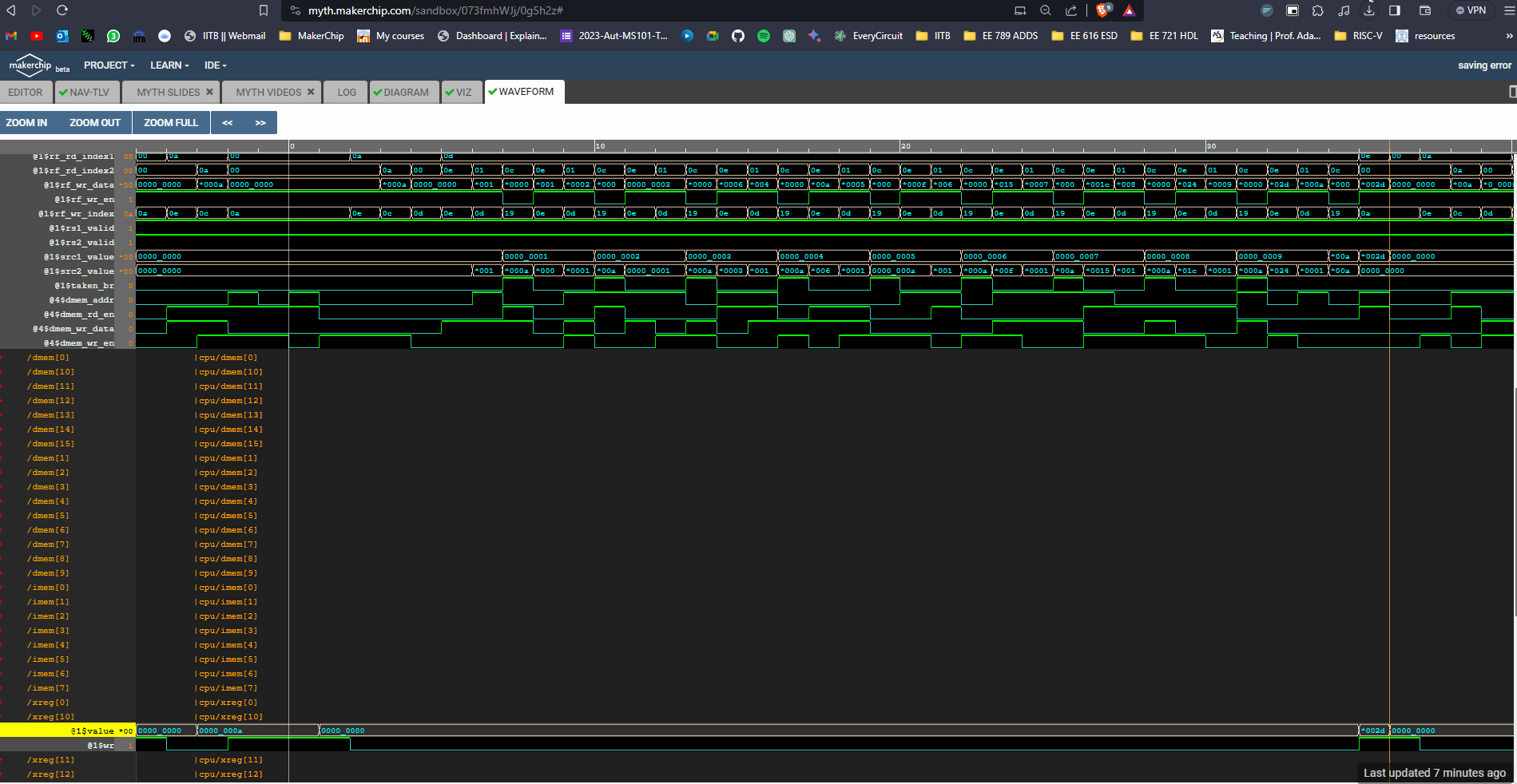The image size is (1517, 784).
Task: Open the Spotify bookmark icon
Action: 764,36
